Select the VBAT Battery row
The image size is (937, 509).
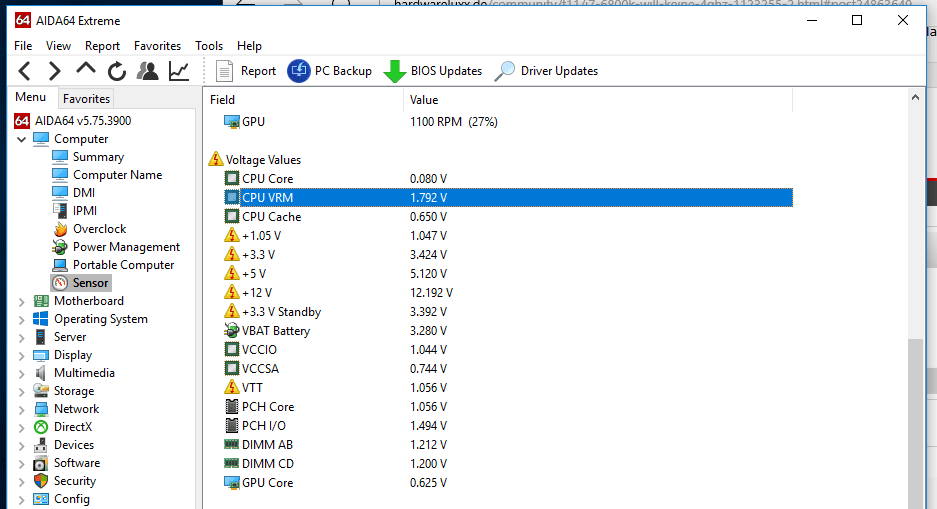coord(508,331)
